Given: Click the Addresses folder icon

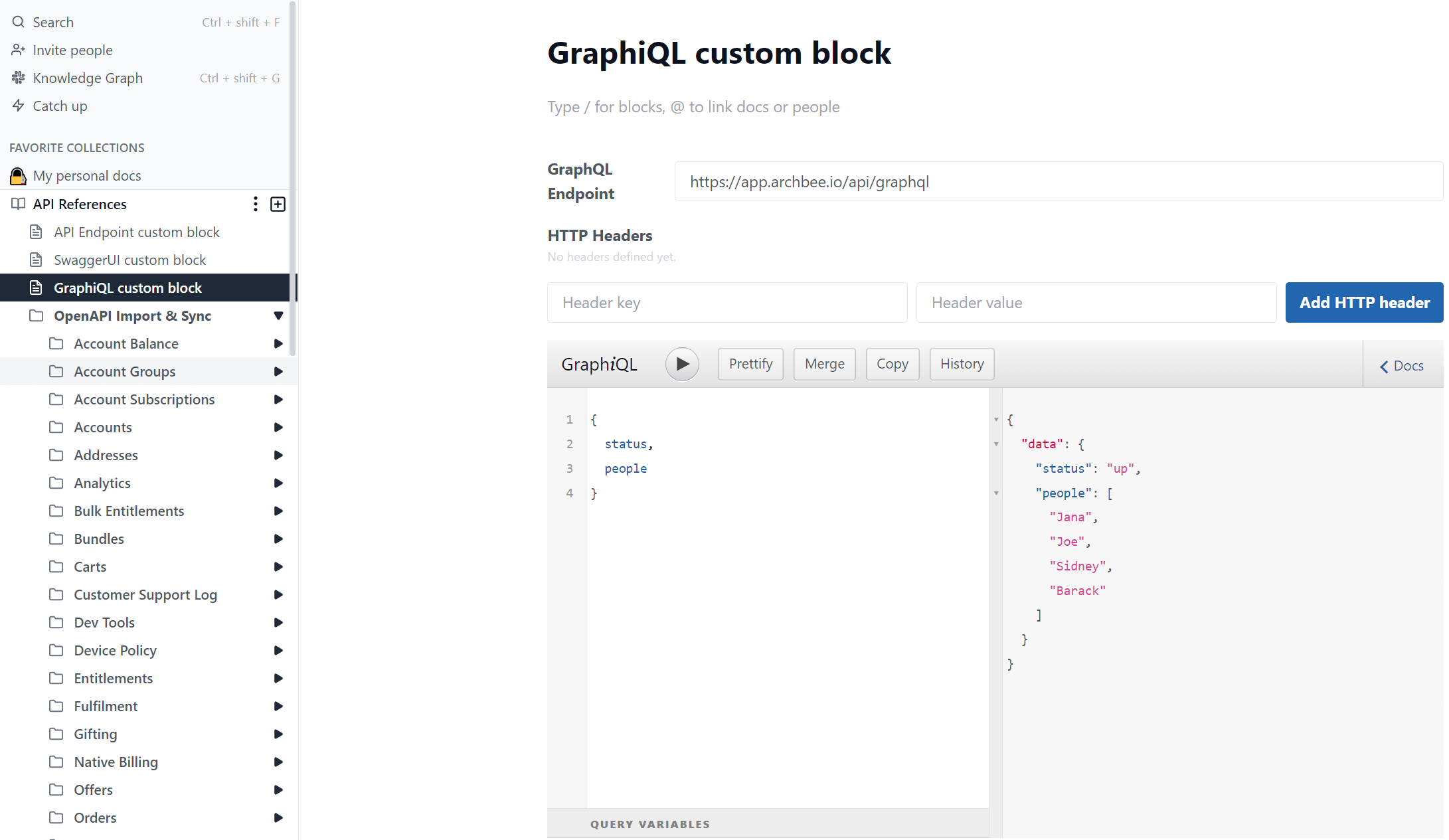Looking at the screenshot, I should 56,455.
